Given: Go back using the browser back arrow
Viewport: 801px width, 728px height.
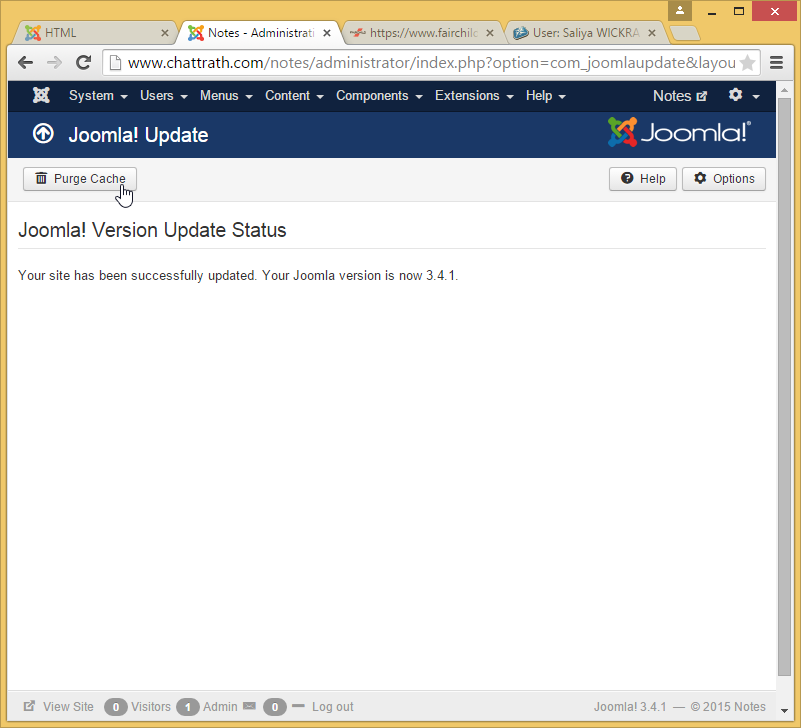Looking at the screenshot, I should (x=26, y=62).
